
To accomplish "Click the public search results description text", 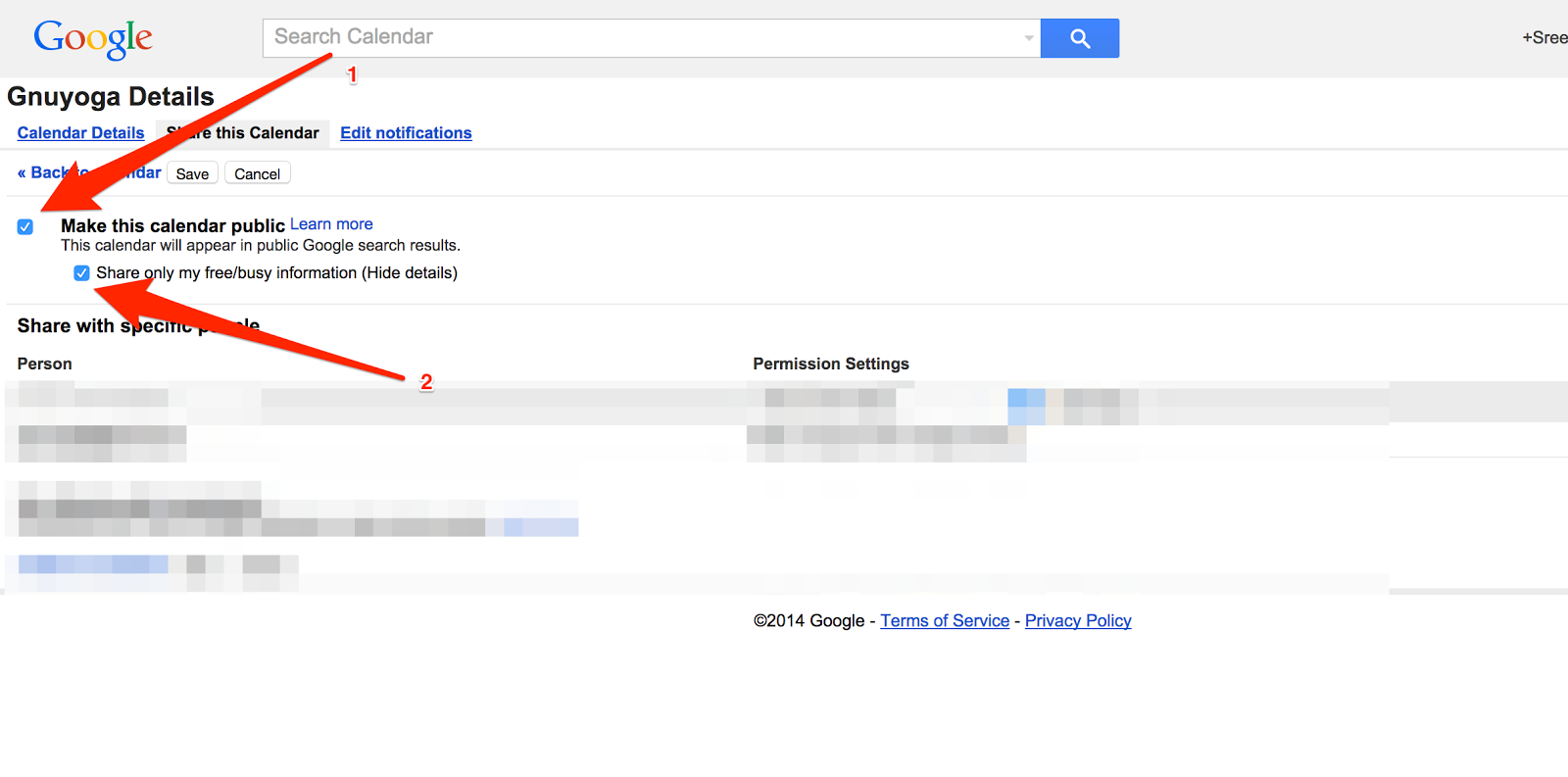I will tap(261, 246).
